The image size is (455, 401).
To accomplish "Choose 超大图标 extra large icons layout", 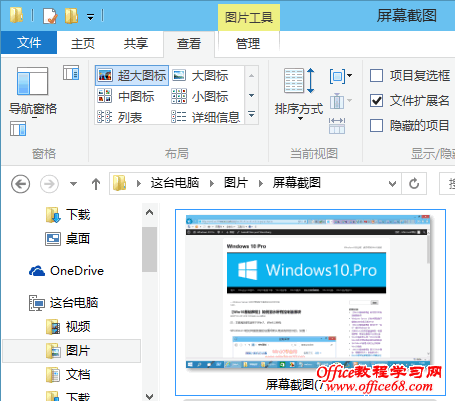I will pos(132,76).
